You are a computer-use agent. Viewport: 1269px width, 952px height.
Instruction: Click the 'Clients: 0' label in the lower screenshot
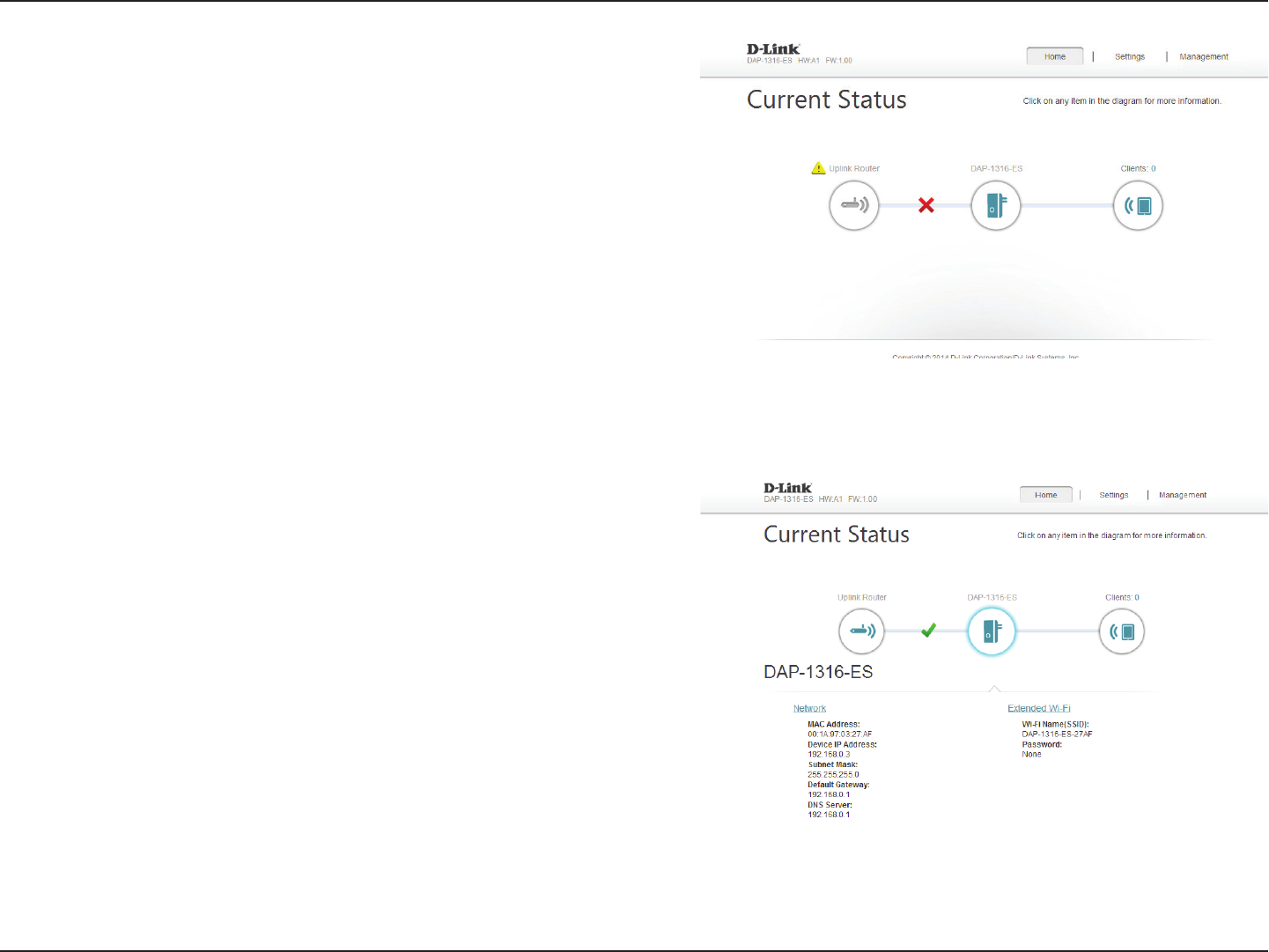(x=1122, y=597)
